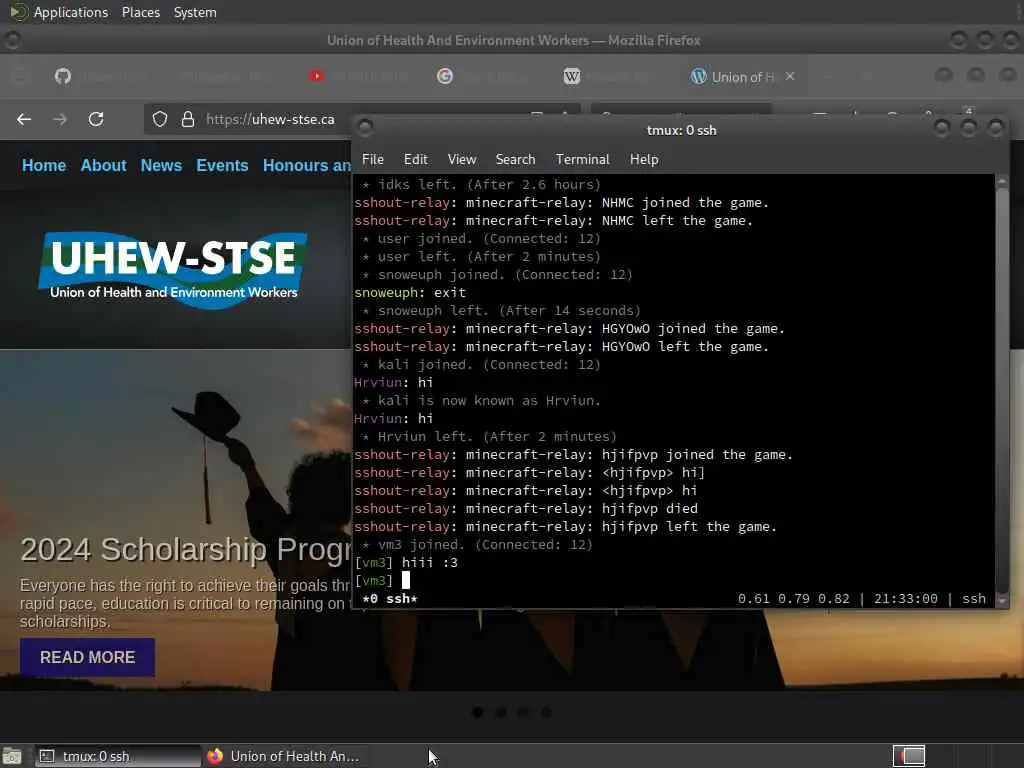Click the shield tracking protection icon
The width and height of the screenshot is (1024, 768).
pos(160,120)
